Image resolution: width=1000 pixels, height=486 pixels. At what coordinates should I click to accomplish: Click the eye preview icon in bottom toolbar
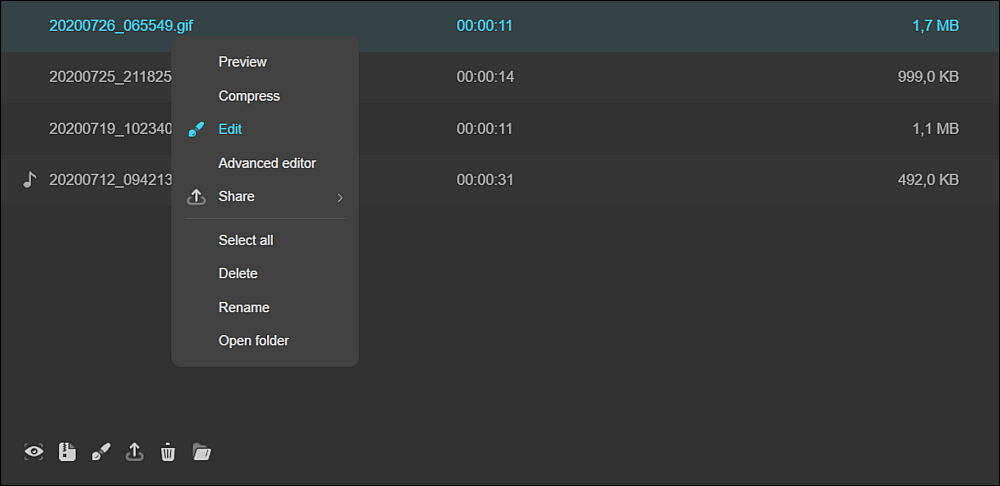tap(34, 452)
